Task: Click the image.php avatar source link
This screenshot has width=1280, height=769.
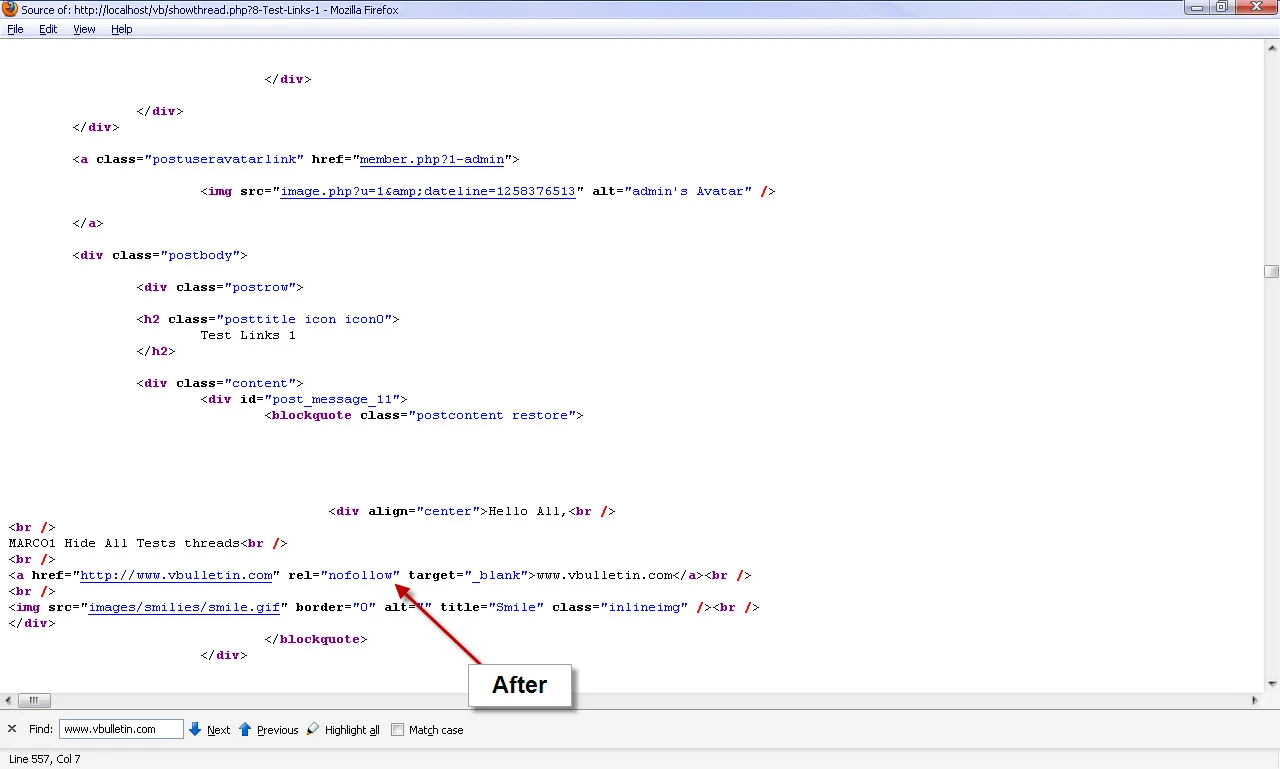Action: pyautogui.click(x=427, y=191)
